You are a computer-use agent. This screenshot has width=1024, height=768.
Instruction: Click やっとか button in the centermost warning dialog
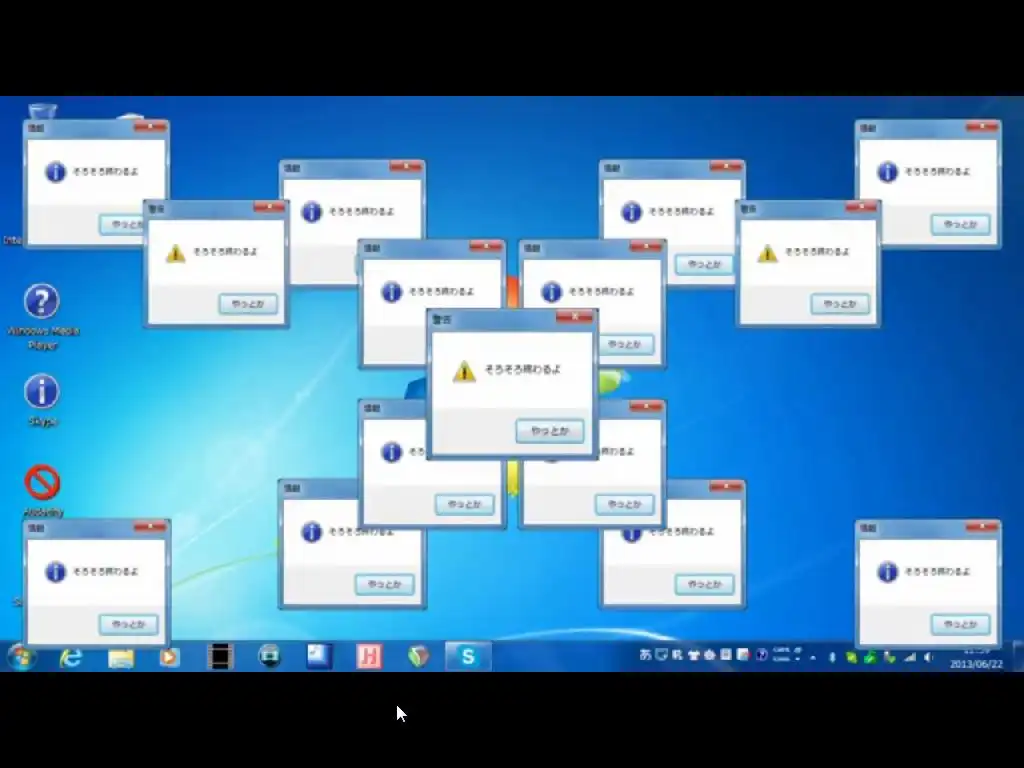coord(550,431)
